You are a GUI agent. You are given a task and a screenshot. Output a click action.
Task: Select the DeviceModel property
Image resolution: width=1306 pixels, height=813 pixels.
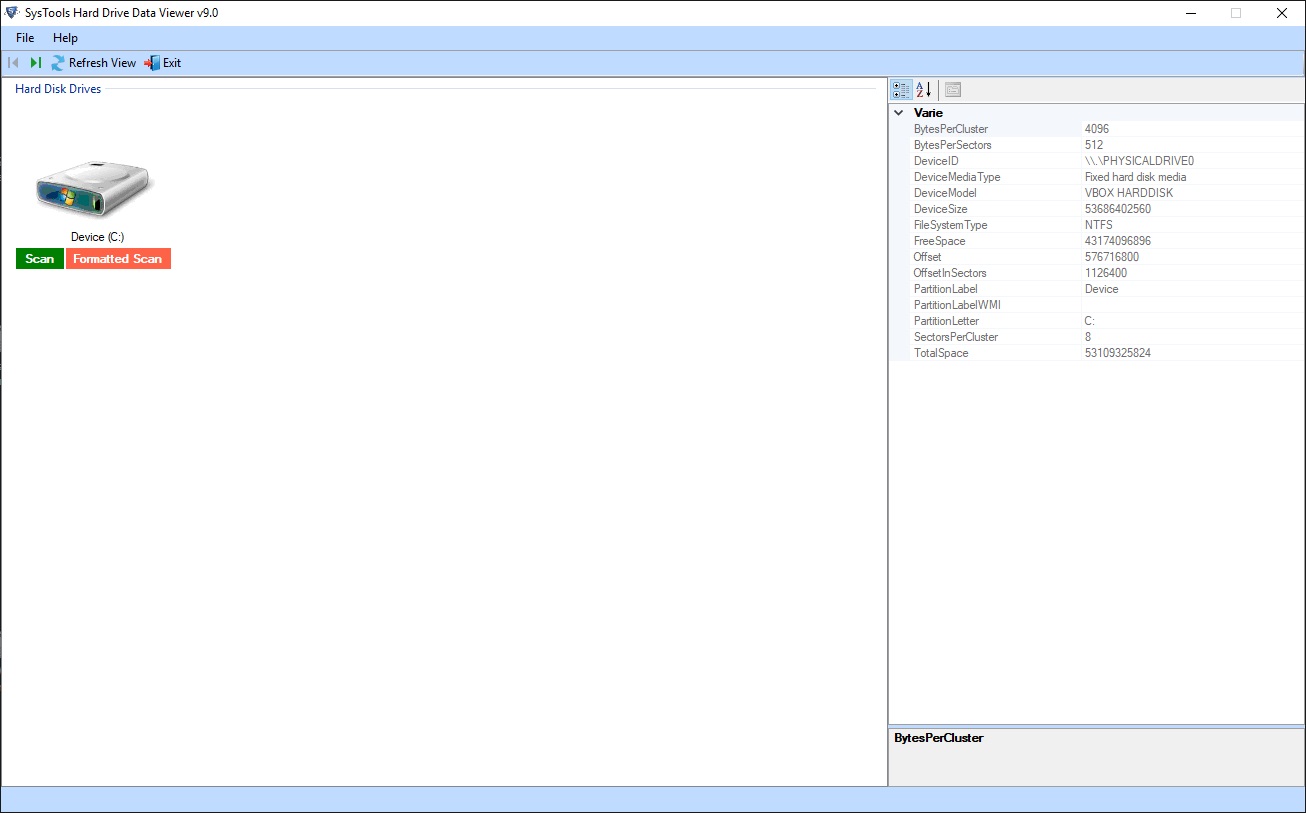945,193
